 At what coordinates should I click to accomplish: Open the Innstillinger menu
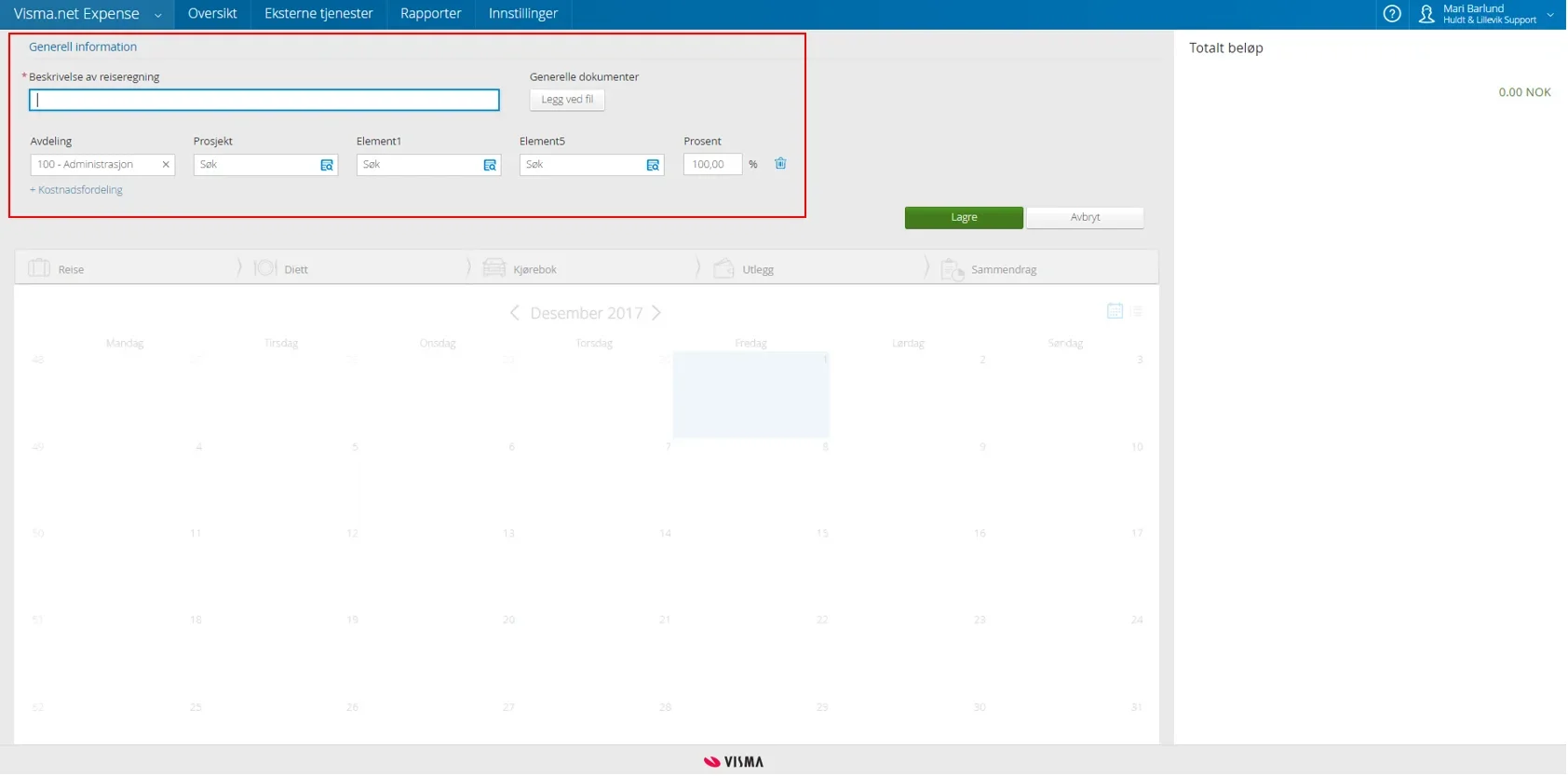(x=523, y=14)
